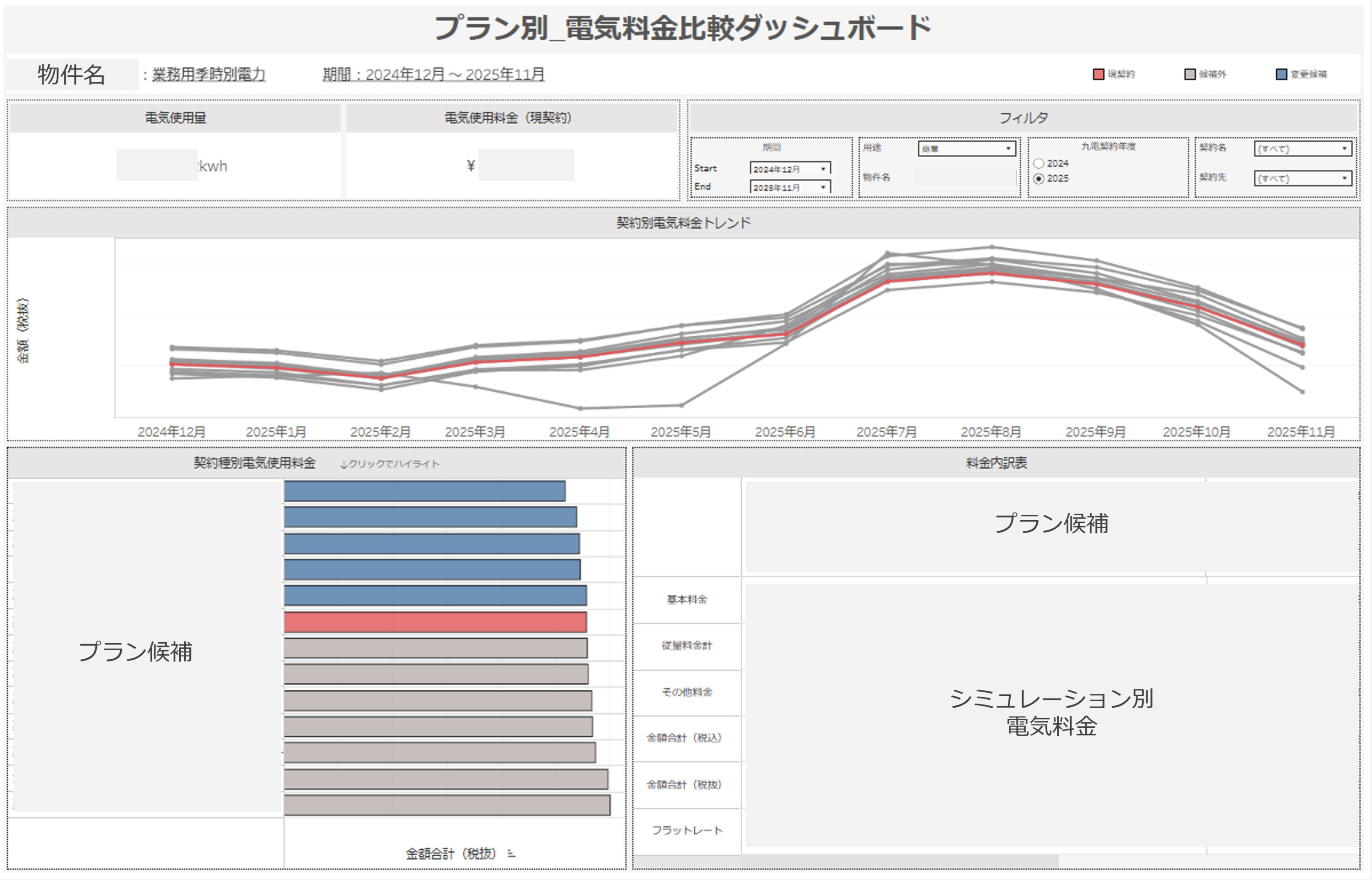
Task: Click the red 現契約 legend square
Action: point(1098,74)
